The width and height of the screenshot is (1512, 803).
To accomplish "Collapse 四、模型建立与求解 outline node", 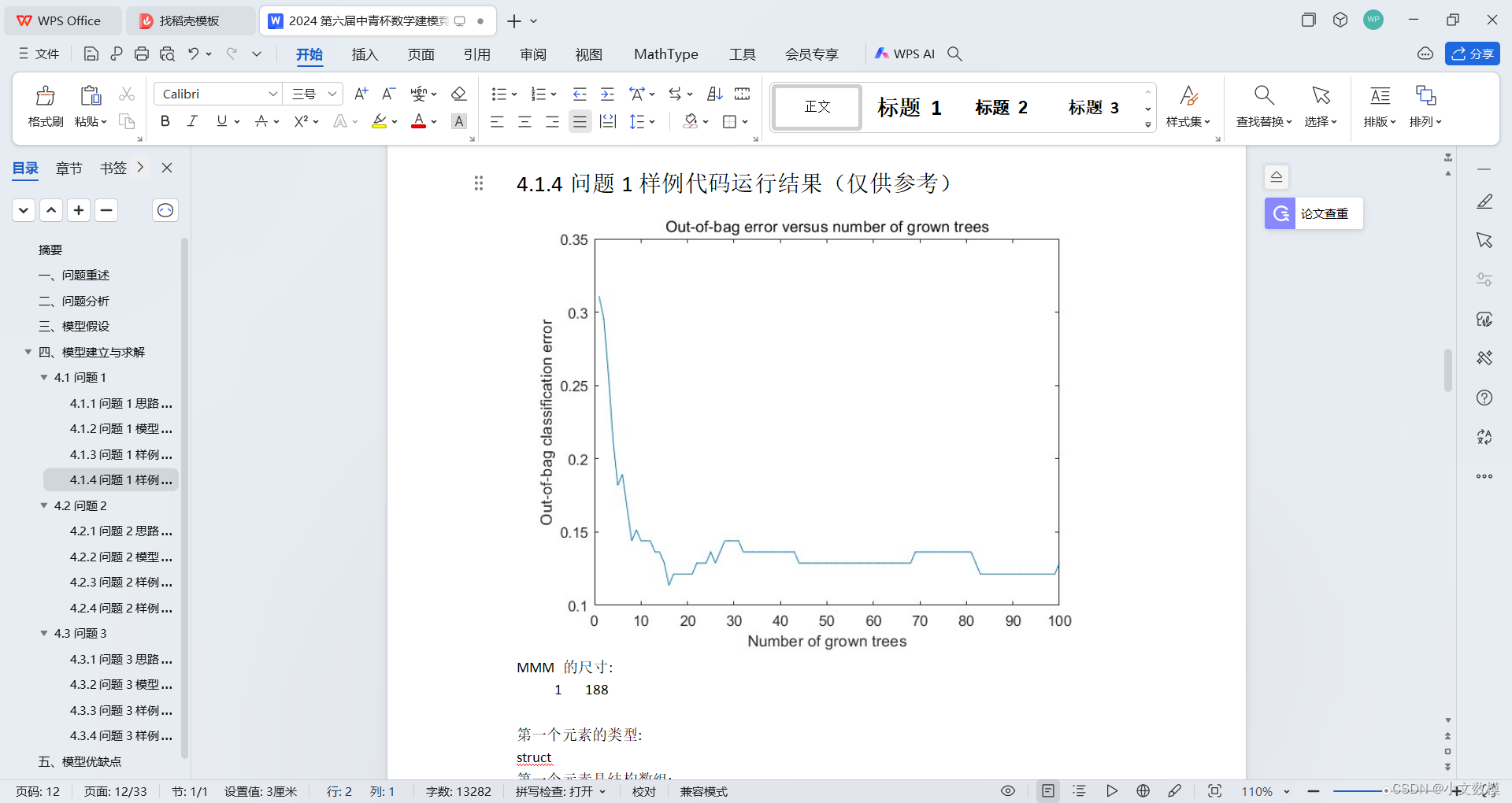I will (28, 352).
